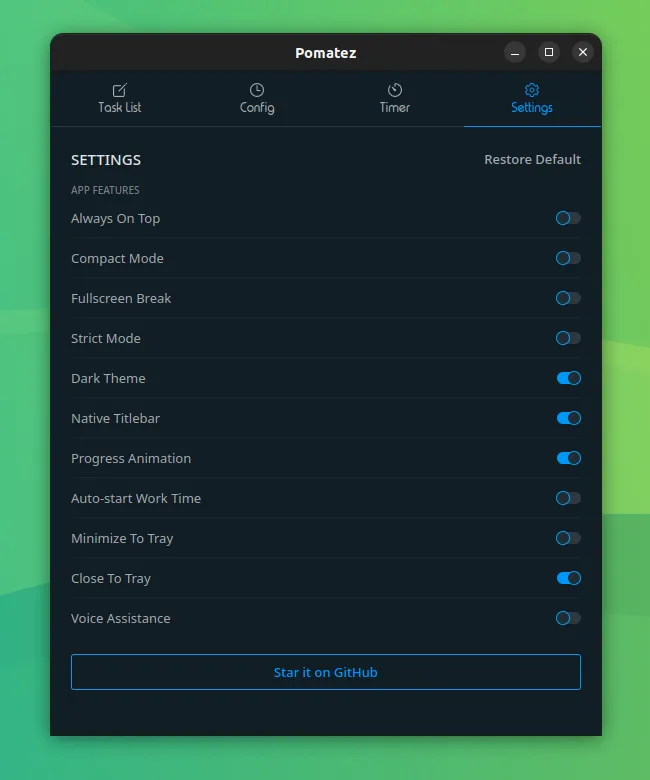Minimize the Pomatez window
650x780 pixels.
point(515,52)
